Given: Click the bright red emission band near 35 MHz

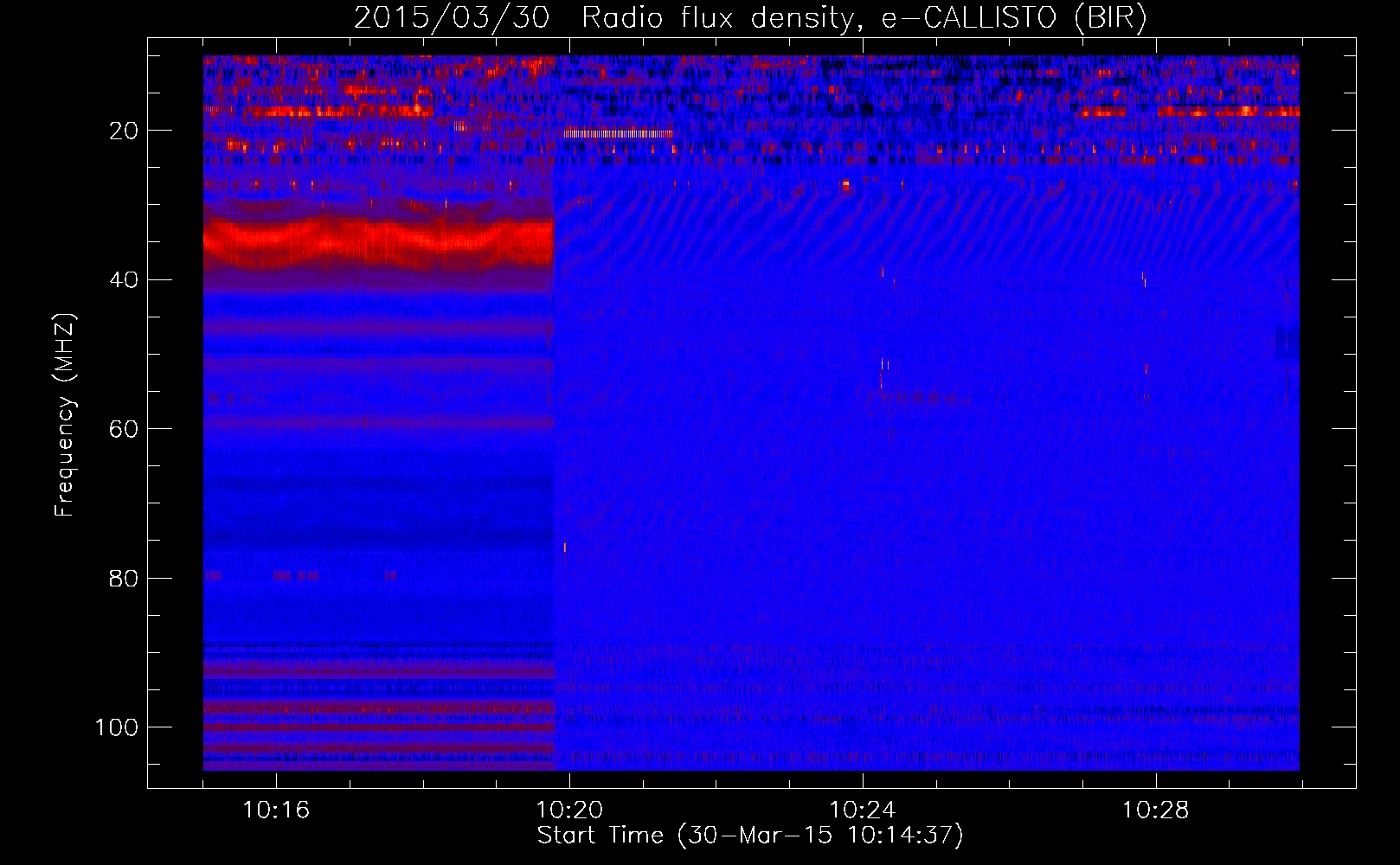Looking at the screenshot, I should tap(378, 242).
